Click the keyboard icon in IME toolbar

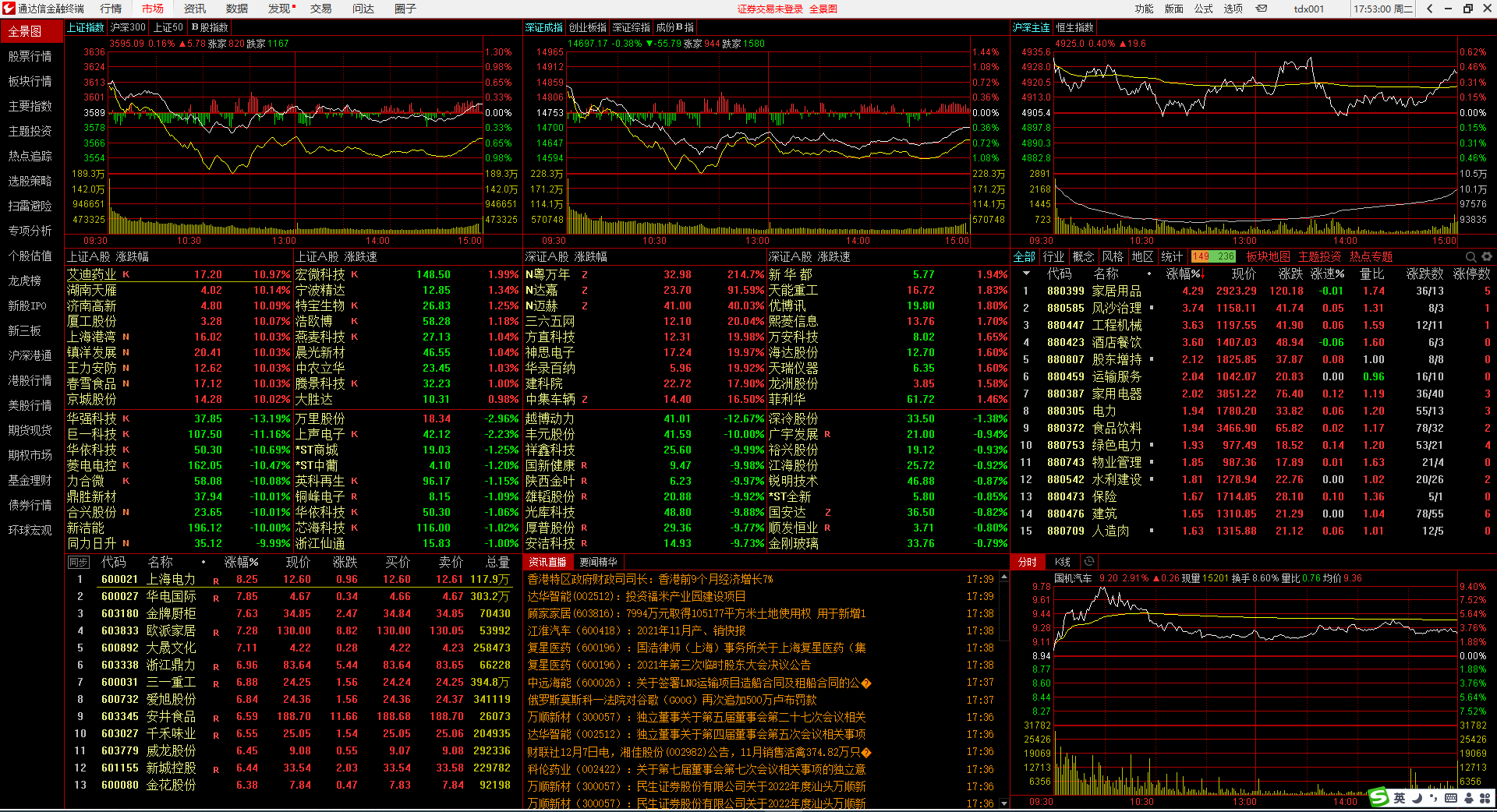coord(1451,798)
